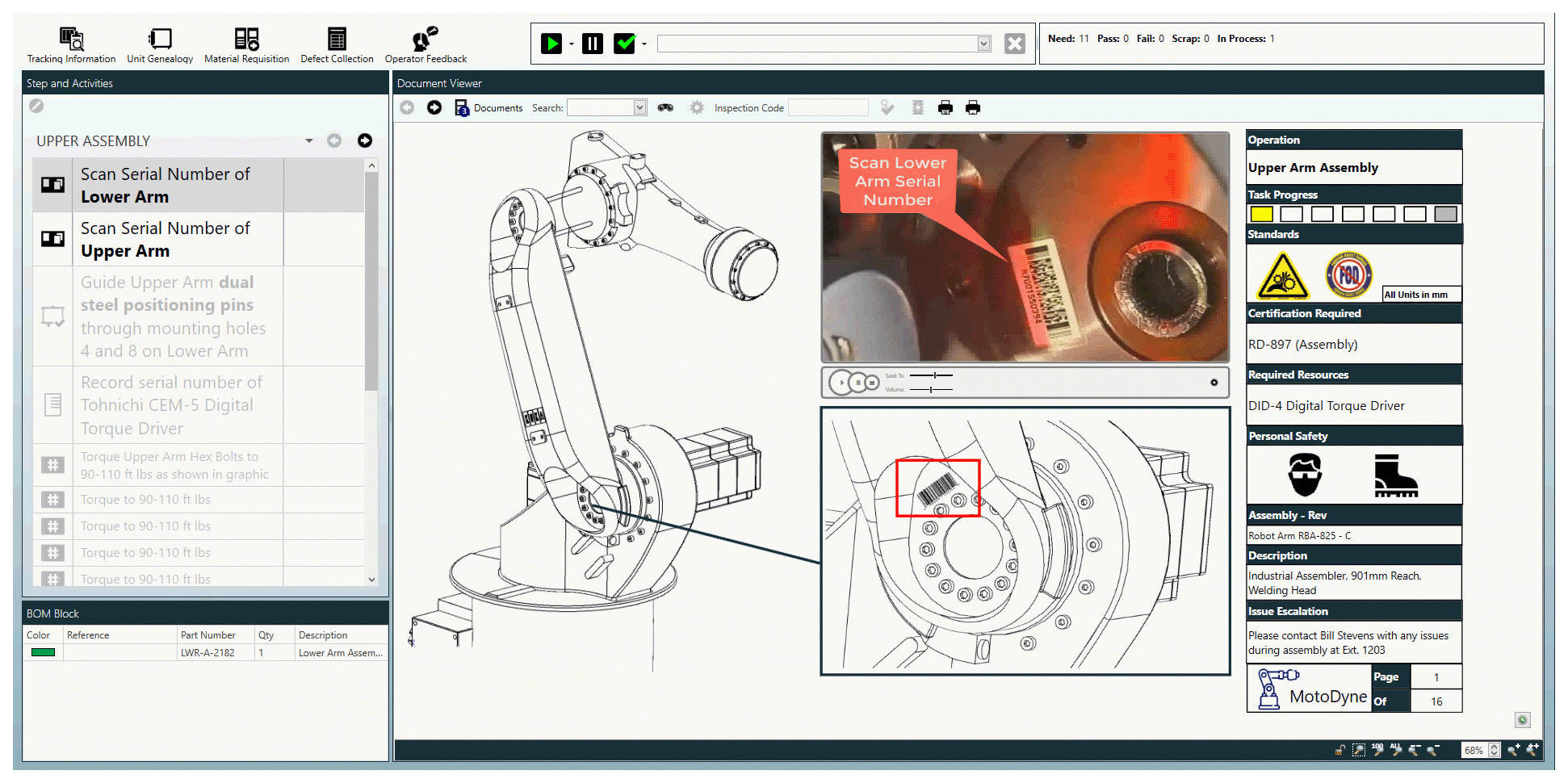Pause the video with player pause button

pos(858,383)
